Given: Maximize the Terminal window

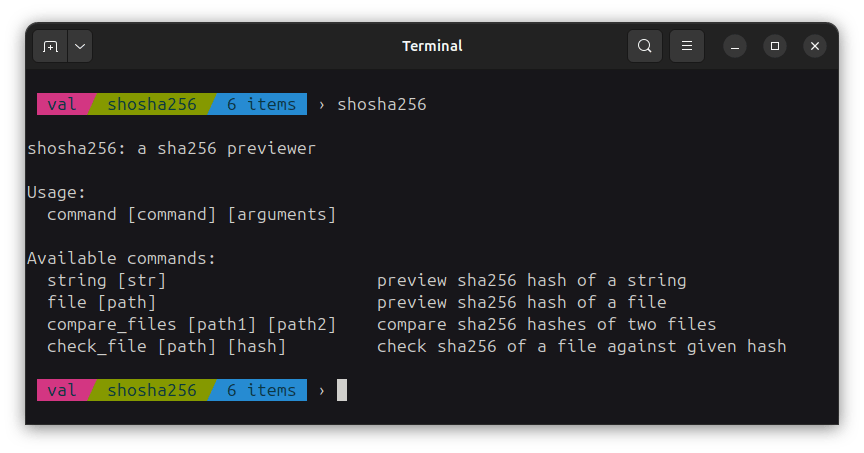Looking at the screenshot, I should tap(775, 47).
